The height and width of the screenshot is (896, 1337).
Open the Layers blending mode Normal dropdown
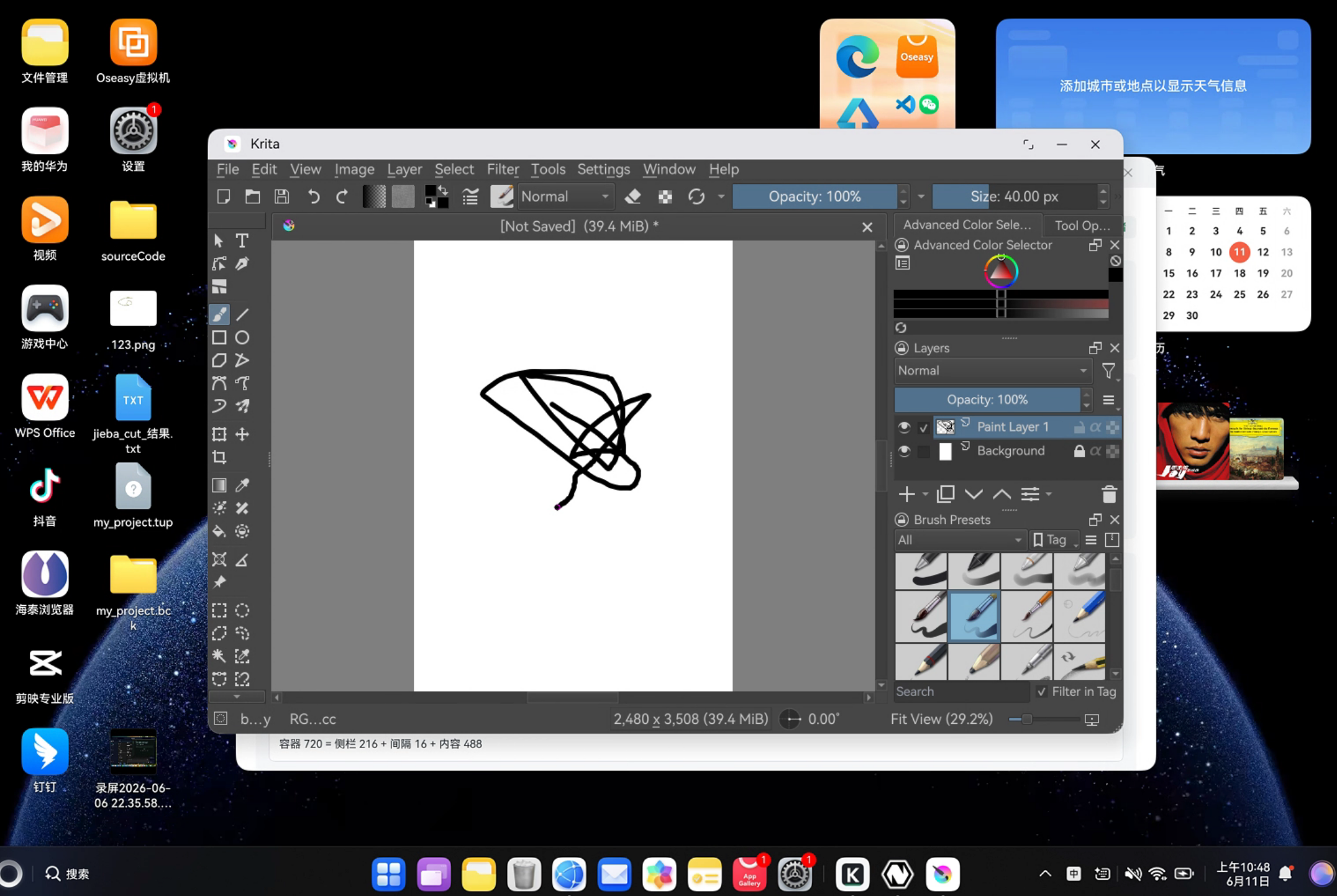coord(992,371)
